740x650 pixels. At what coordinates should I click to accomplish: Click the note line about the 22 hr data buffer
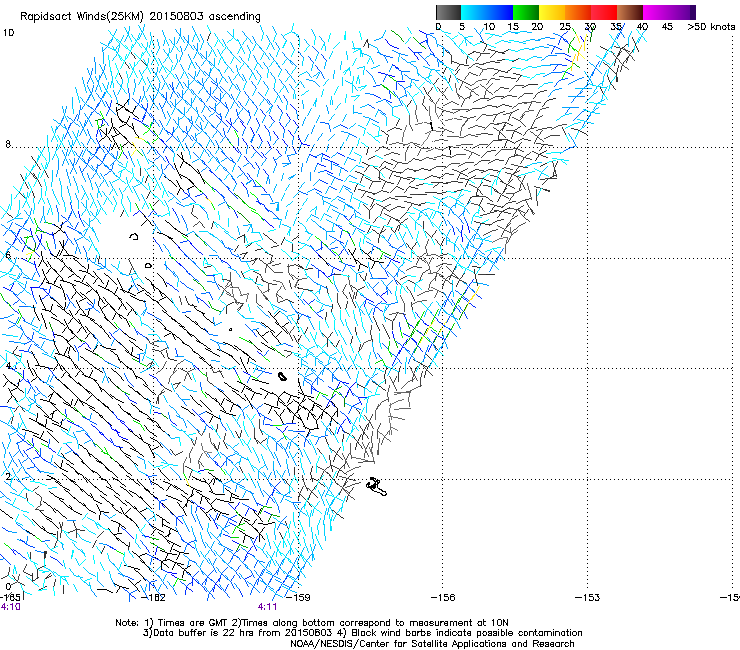237,633
